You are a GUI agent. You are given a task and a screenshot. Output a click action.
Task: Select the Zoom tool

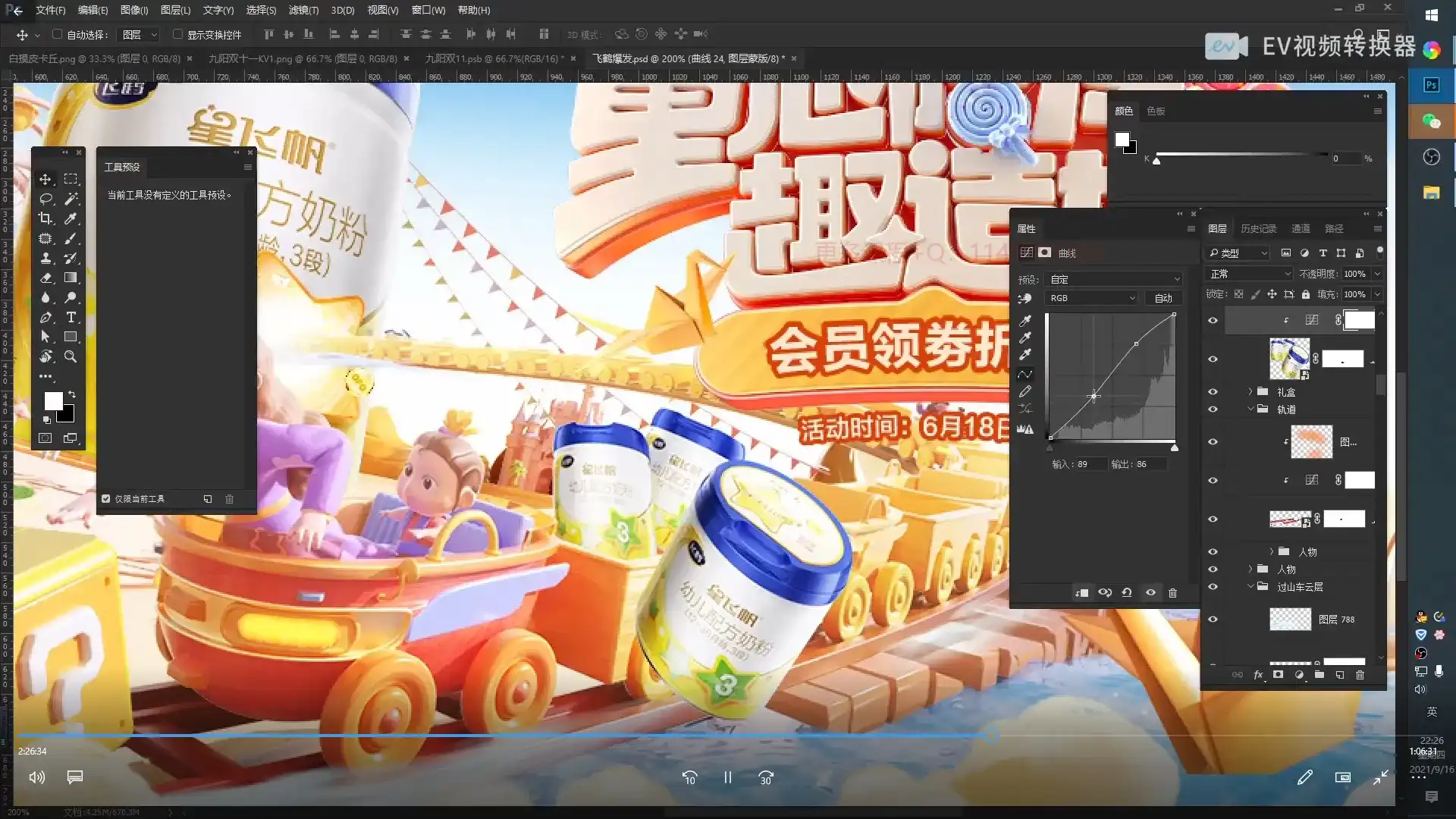point(71,356)
